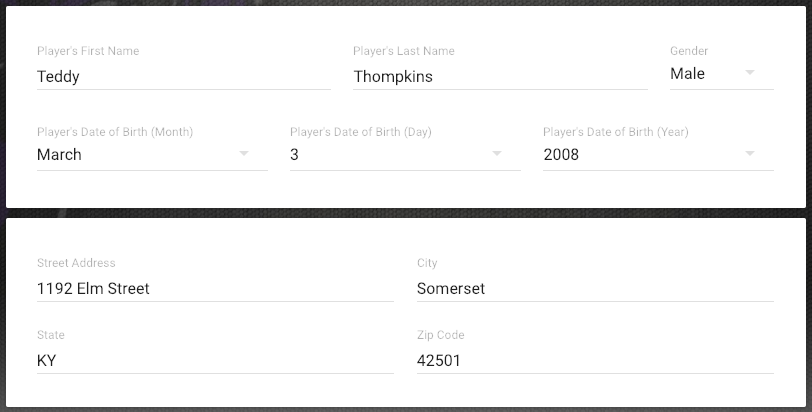Click into the Player's Last Name field
This screenshot has width=812, height=412.
click(499, 77)
